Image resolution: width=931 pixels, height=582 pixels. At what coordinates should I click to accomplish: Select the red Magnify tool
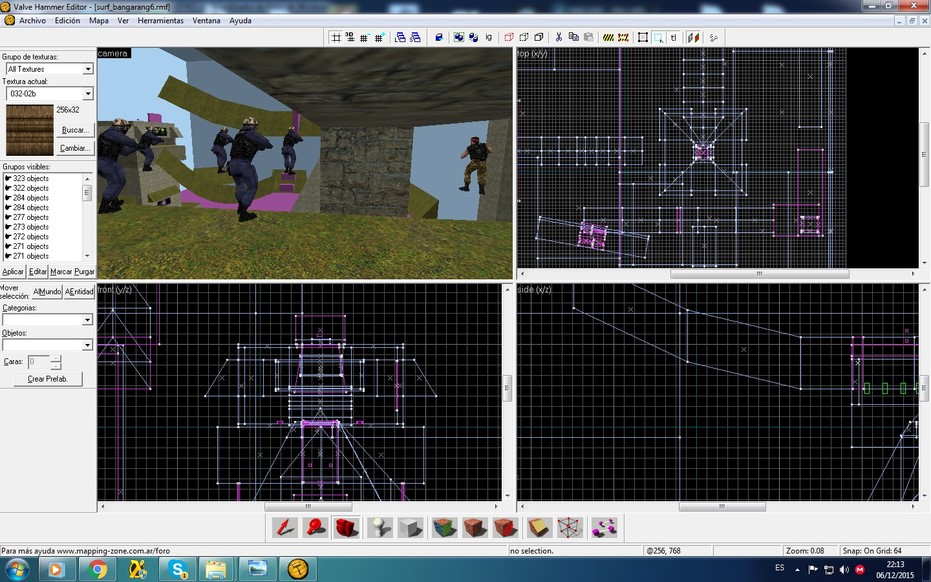click(315, 527)
